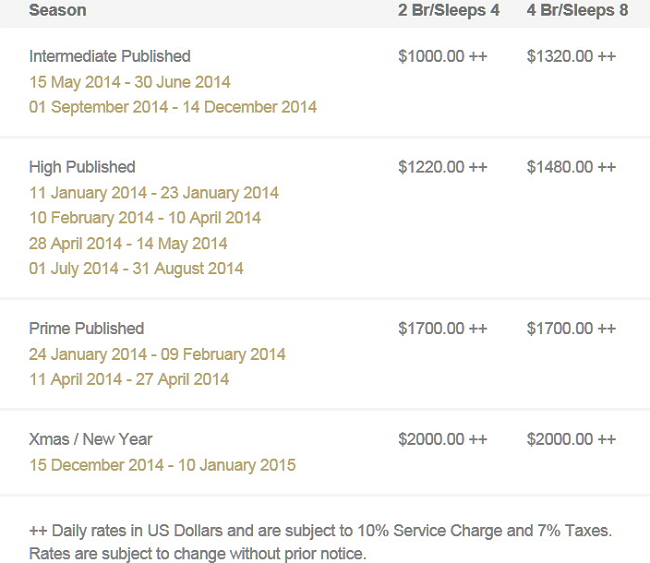Image resolution: width=650 pixels, height=563 pixels.
Task: Select the 4 Br/Sleeps 8 column header
Action: click(x=577, y=10)
